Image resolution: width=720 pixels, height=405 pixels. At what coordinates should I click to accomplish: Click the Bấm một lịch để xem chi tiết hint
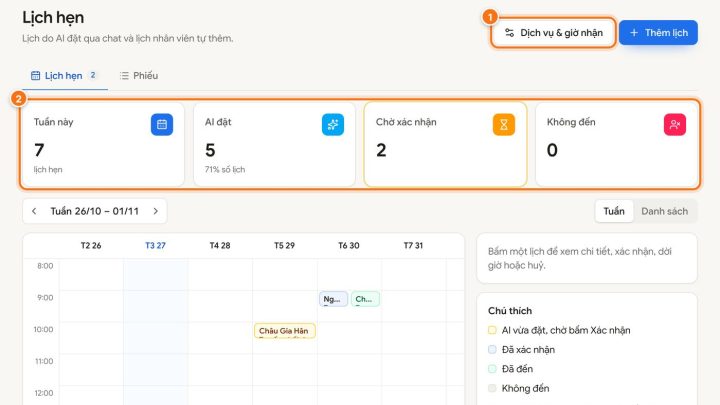pyautogui.click(x=579, y=258)
